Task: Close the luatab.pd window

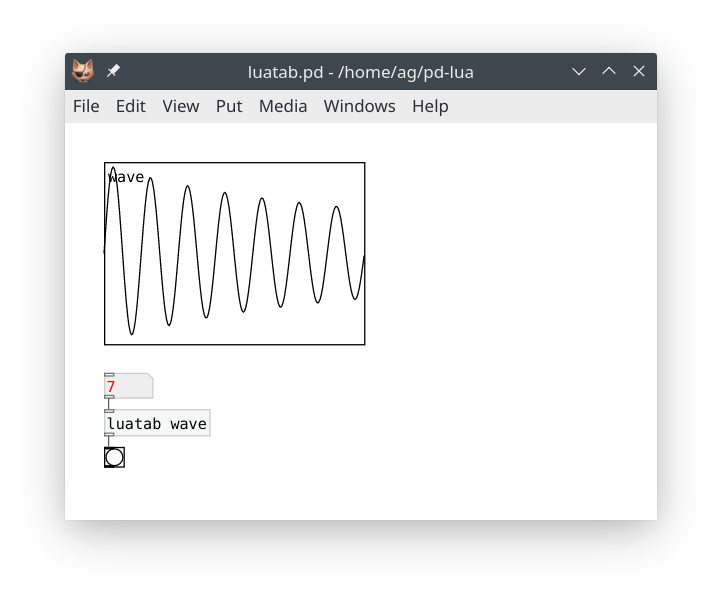Action: pyautogui.click(x=639, y=72)
